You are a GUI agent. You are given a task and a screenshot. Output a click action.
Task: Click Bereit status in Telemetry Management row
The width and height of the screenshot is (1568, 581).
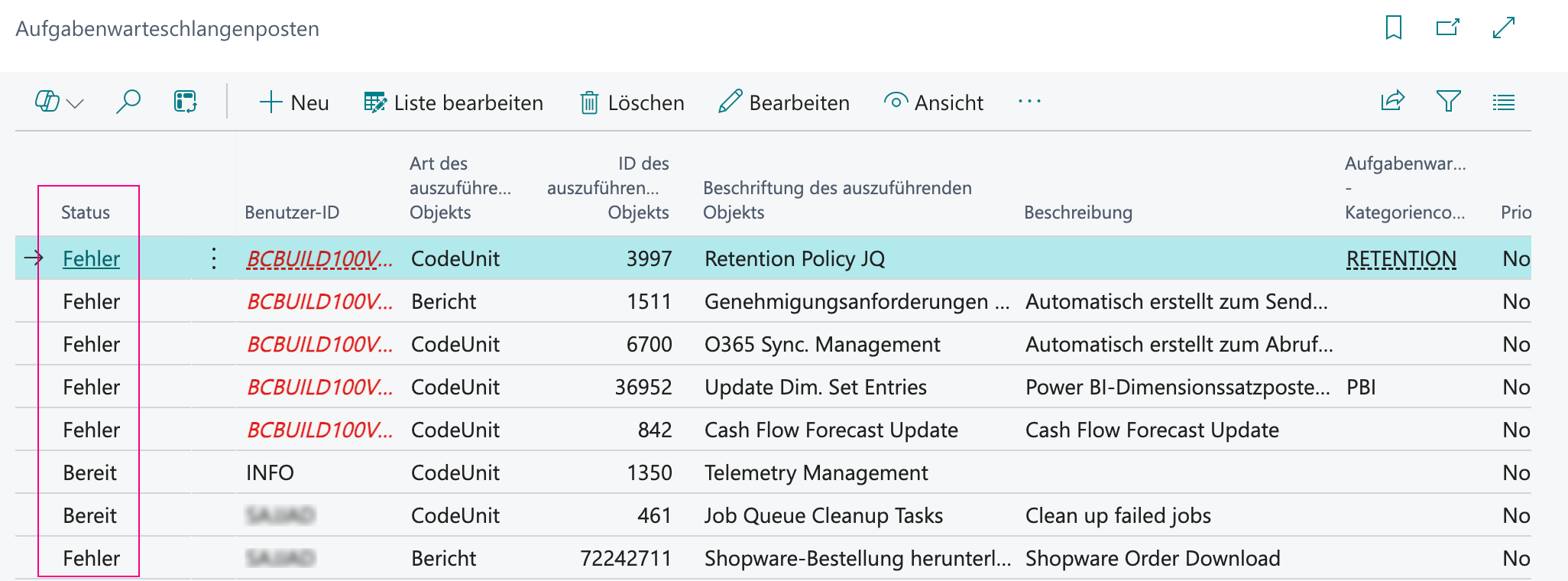[90, 472]
